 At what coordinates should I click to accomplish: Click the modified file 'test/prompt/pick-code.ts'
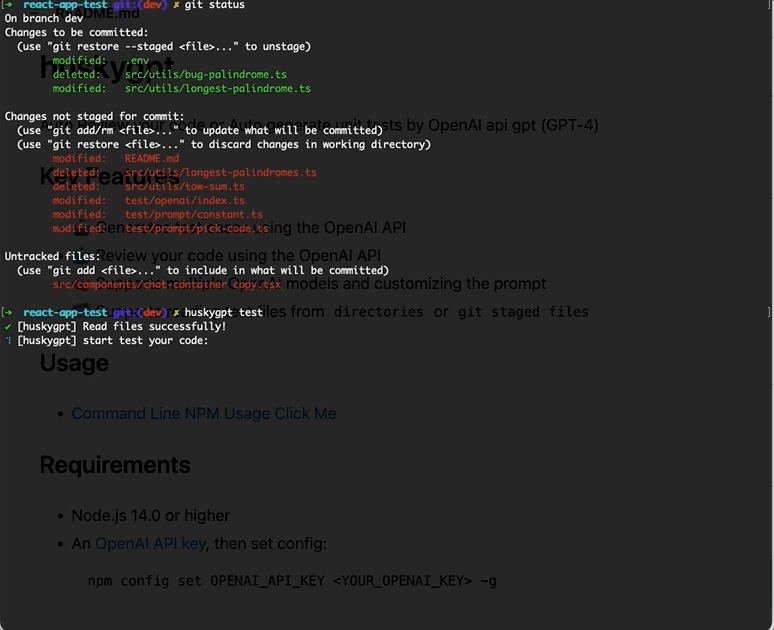(x=196, y=229)
